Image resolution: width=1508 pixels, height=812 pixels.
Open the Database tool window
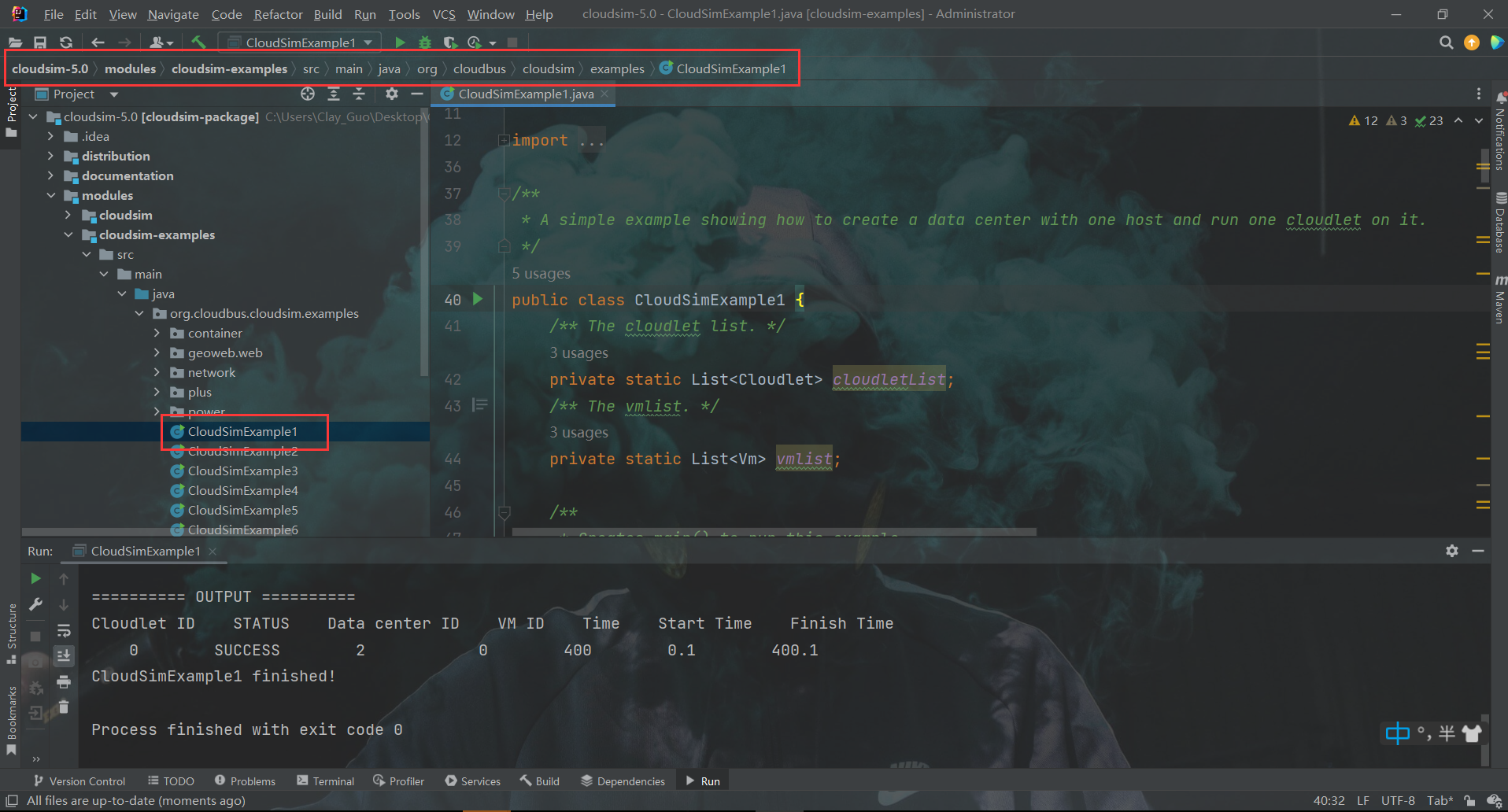tap(1500, 223)
